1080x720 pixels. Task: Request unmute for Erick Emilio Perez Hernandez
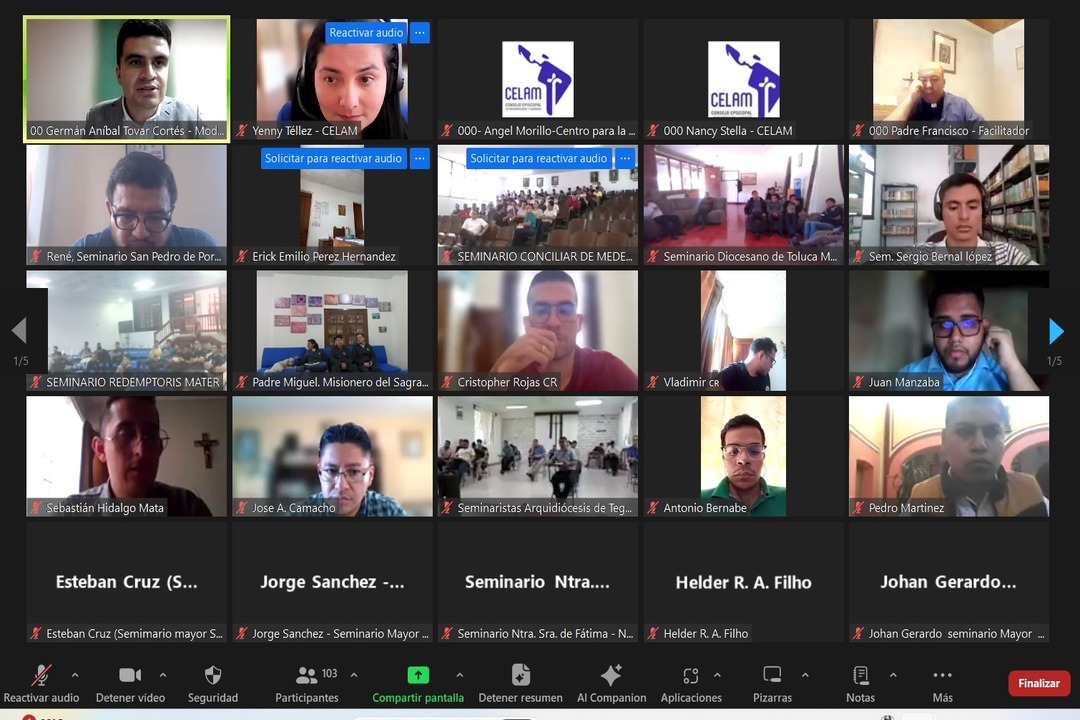(333, 159)
